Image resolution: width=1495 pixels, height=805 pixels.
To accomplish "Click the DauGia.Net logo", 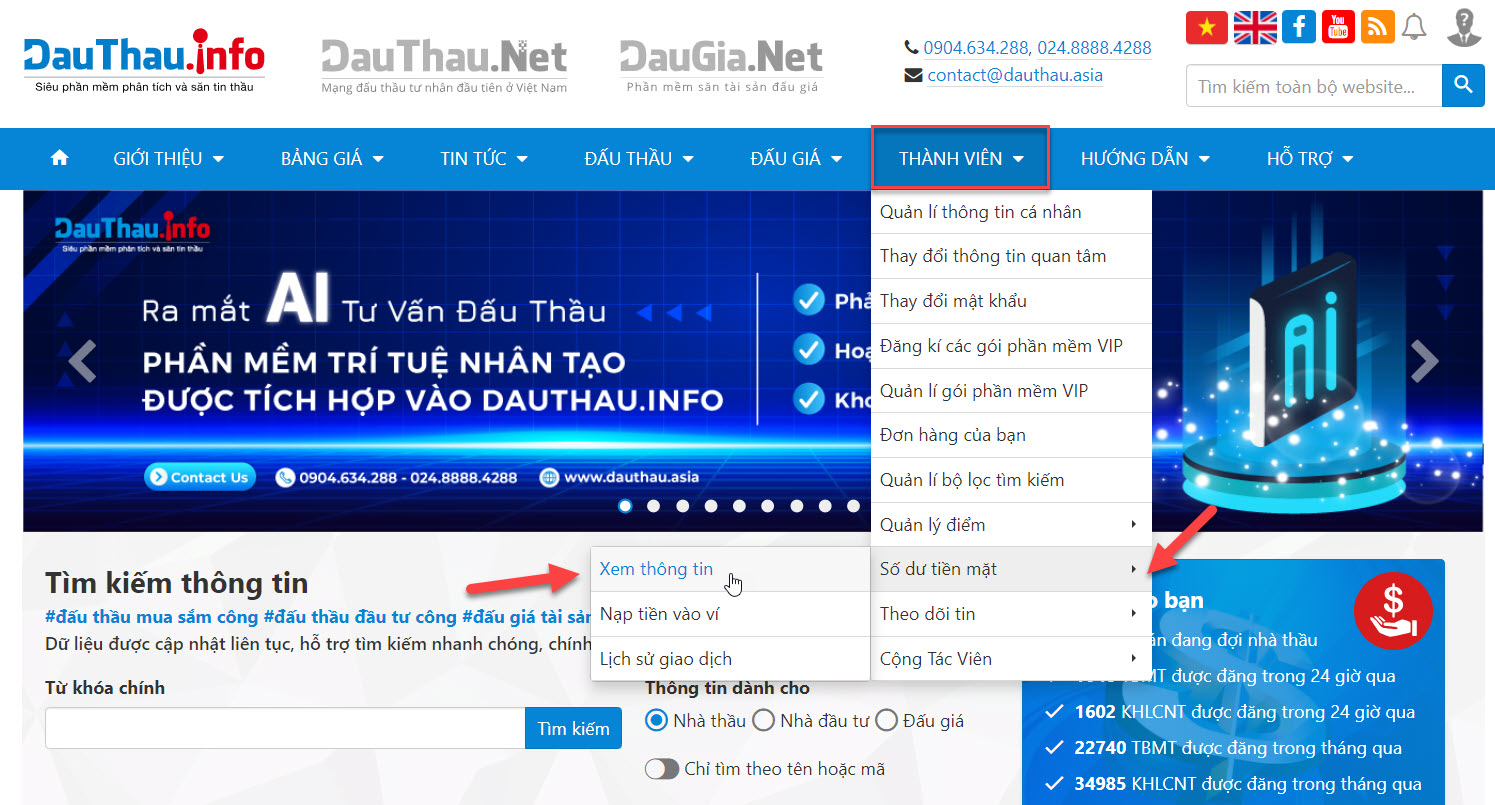I will click(x=721, y=65).
